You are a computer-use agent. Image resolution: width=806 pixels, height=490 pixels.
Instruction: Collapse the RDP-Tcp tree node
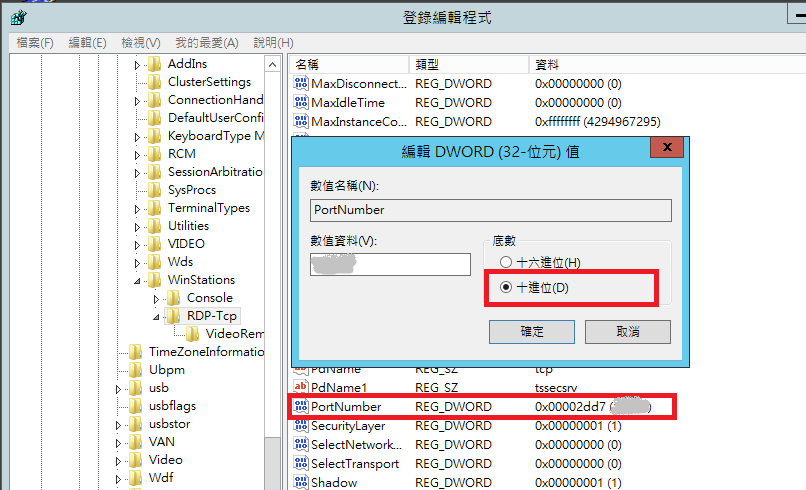click(156, 317)
